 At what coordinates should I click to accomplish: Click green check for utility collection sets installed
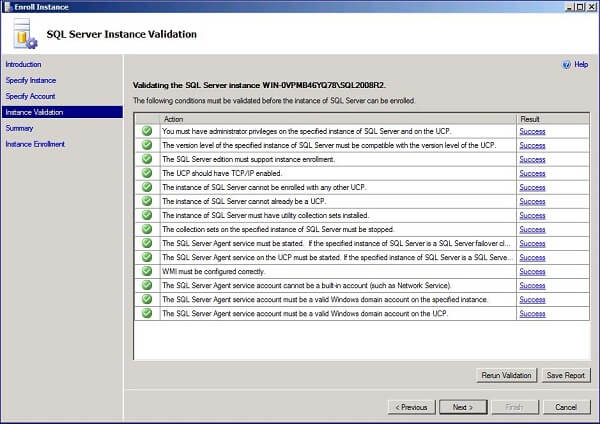point(147,215)
